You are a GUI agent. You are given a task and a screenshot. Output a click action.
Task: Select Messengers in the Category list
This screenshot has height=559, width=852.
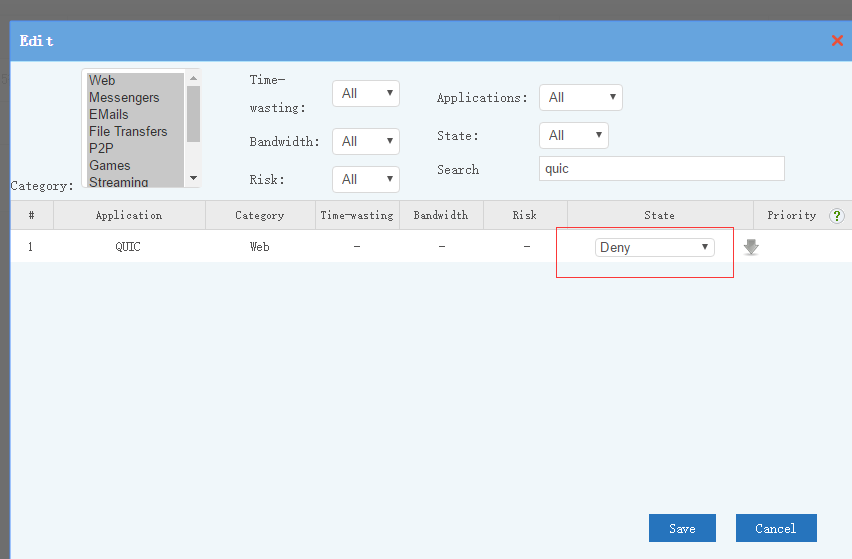[x=135, y=97]
